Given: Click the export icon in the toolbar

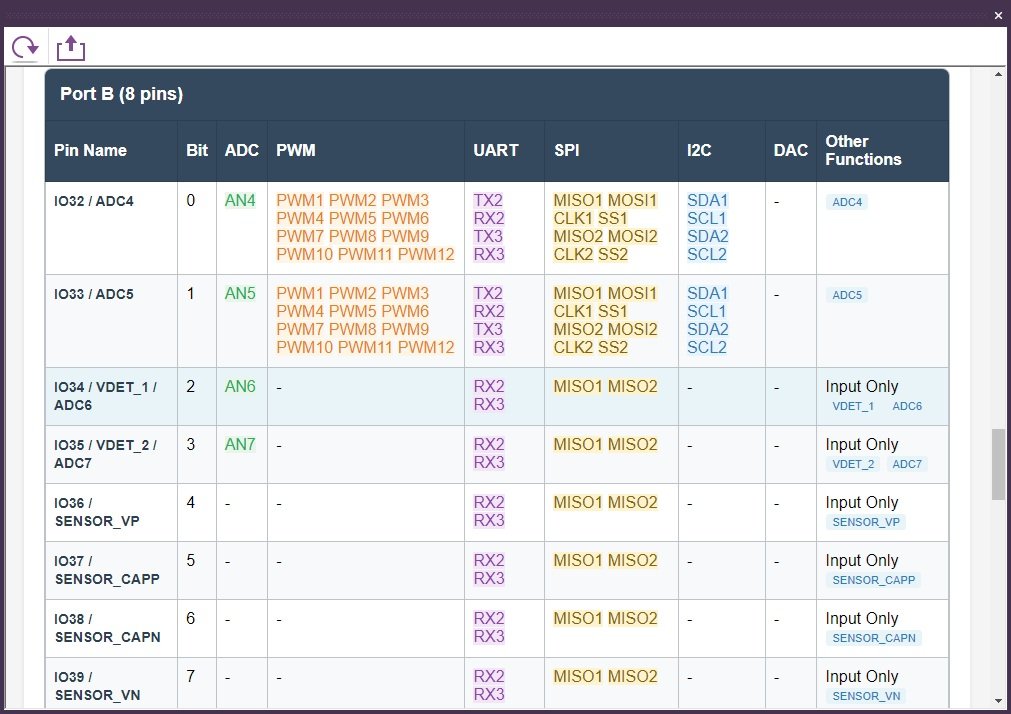Looking at the screenshot, I should pos(71,46).
